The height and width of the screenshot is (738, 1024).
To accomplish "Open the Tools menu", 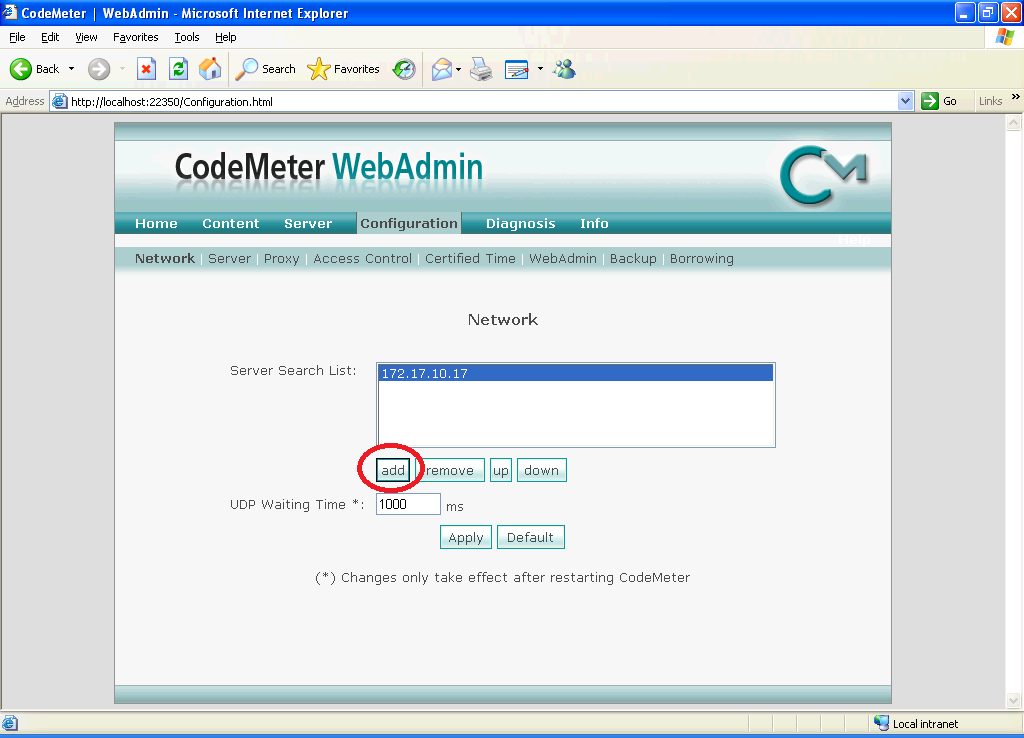I will pos(187,37).
